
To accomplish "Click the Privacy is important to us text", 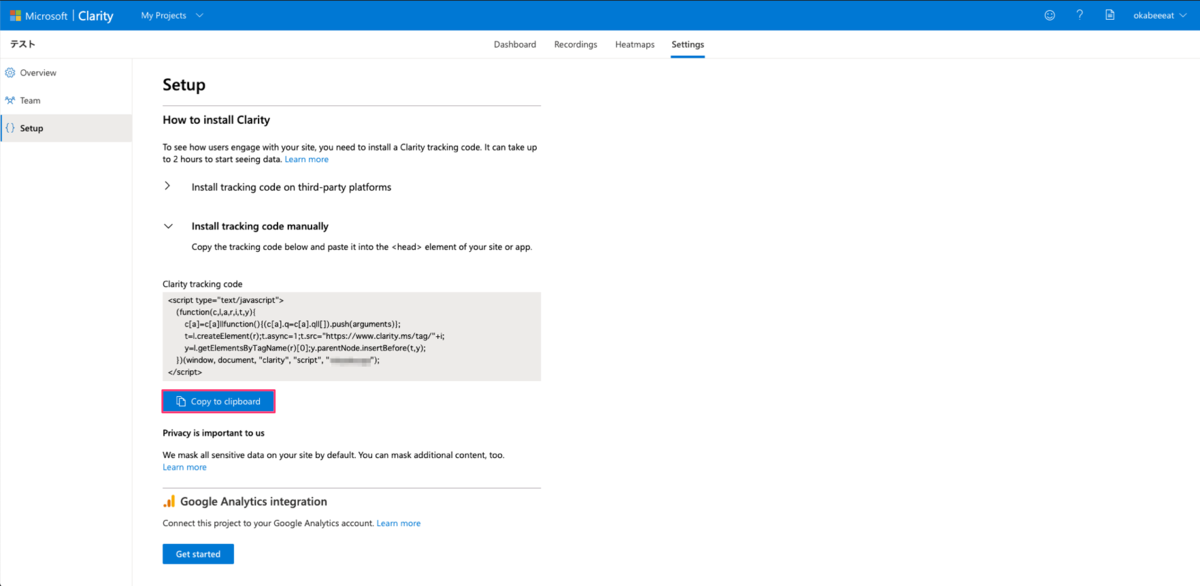I will [214, 433].
